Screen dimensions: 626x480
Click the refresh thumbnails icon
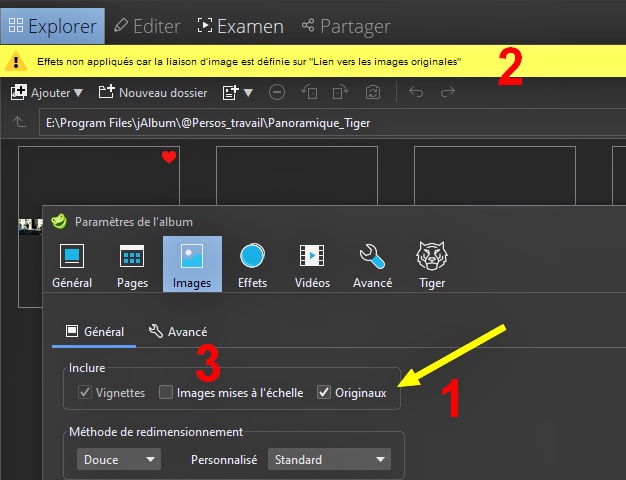coord(373,92)
